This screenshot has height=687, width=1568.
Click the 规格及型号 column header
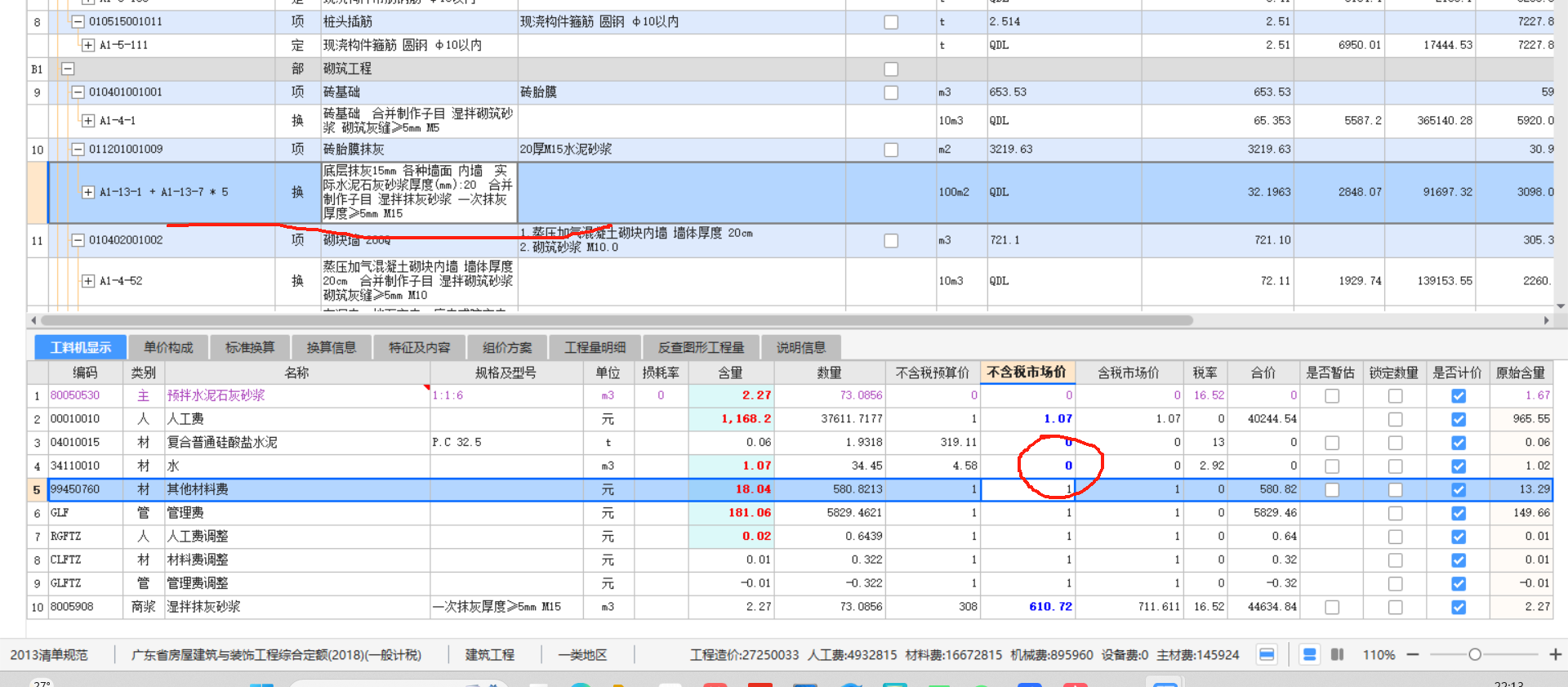pyautogui.click(x=506, y=372)
